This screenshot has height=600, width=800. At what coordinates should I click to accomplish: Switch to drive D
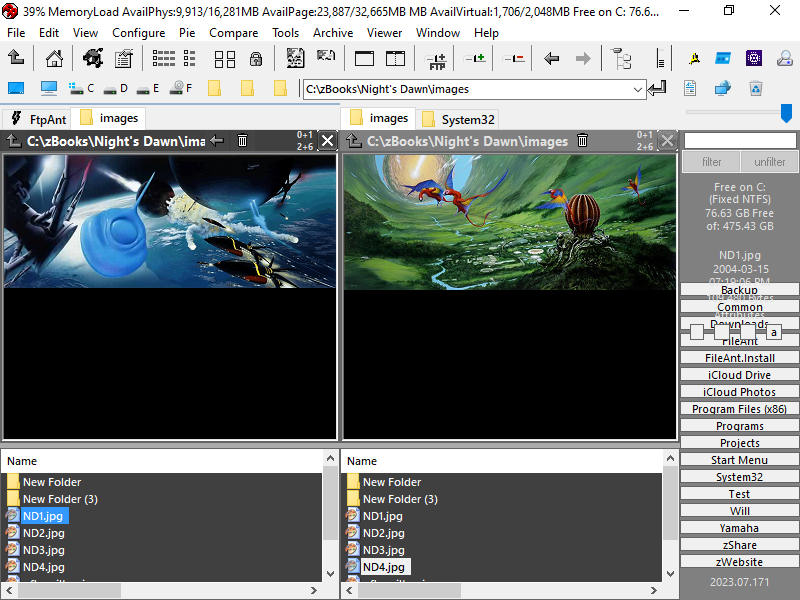pos(115,88)
